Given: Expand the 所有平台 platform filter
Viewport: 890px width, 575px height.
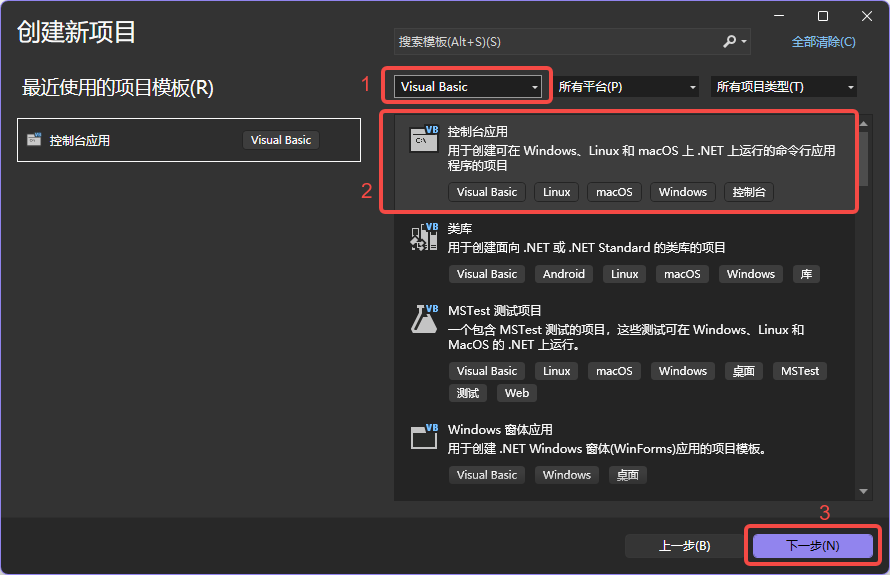Looking at the screenshot, I should point(627,87).
